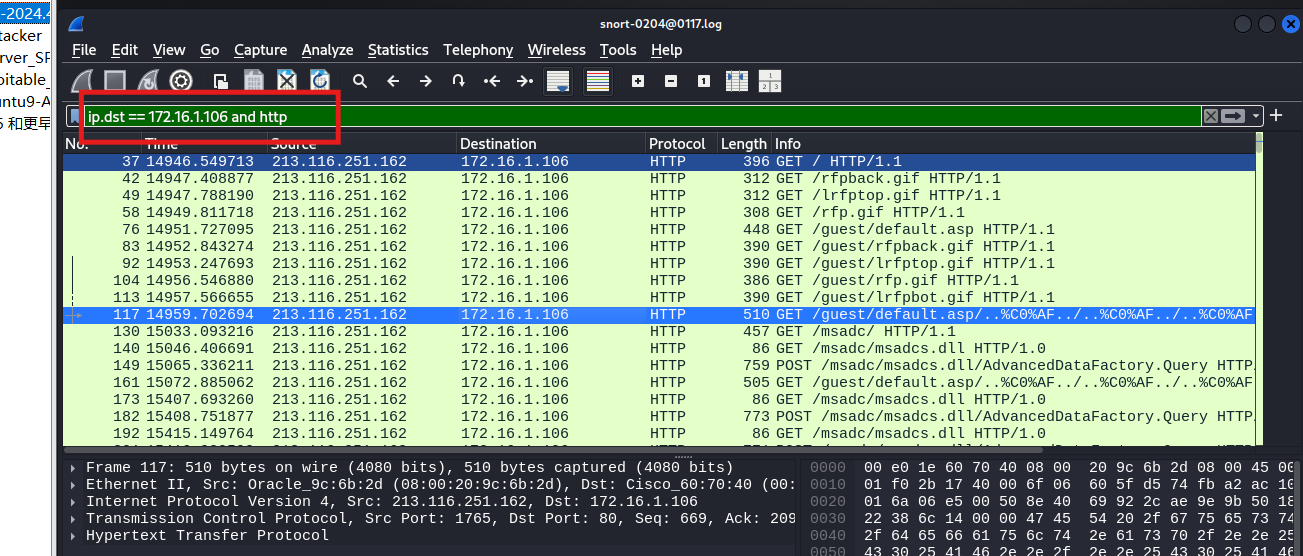Toggle auto-scroll during live capture

tap(558, 81)
